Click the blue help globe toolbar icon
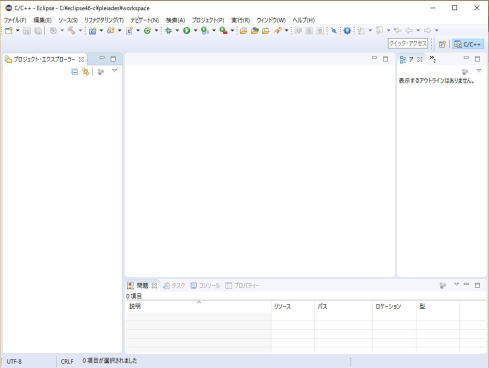The image size is (489, 368). tap(347, 31)
